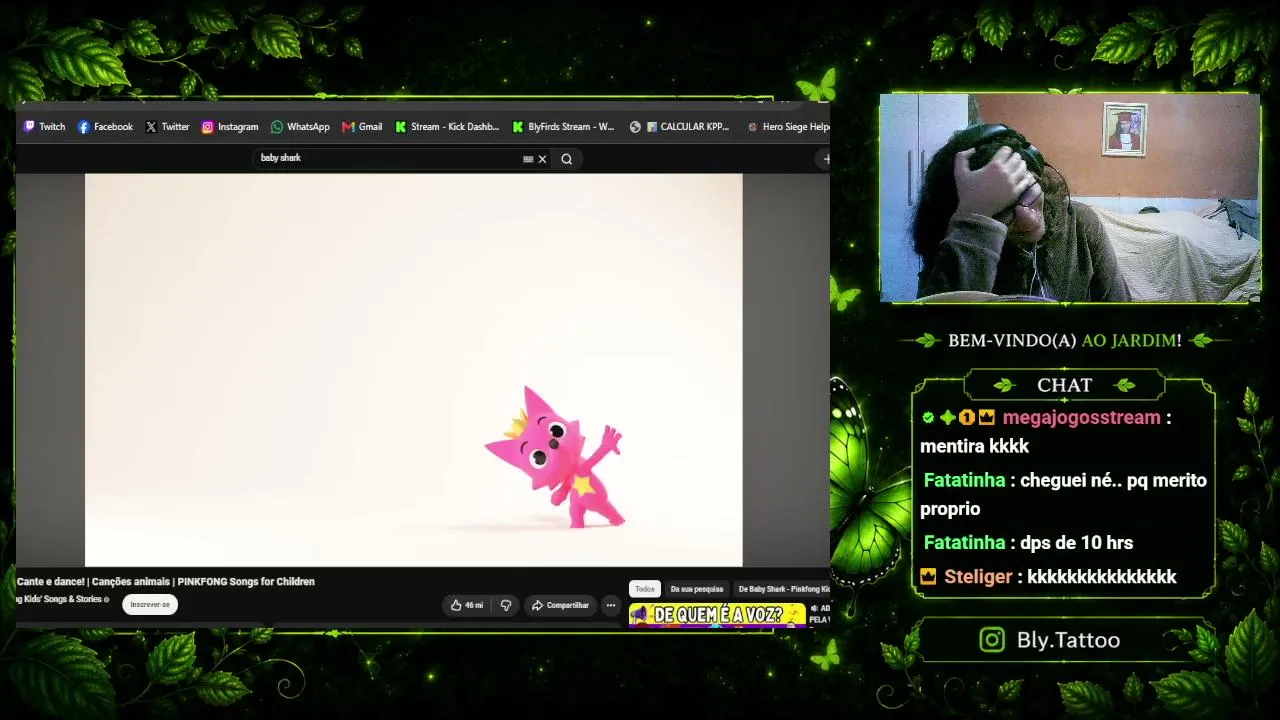Click the 'BEM-VINDO(A) AO JARDIM!' banner text
Screen dimensions: 1280x720
pos(1064,341)
